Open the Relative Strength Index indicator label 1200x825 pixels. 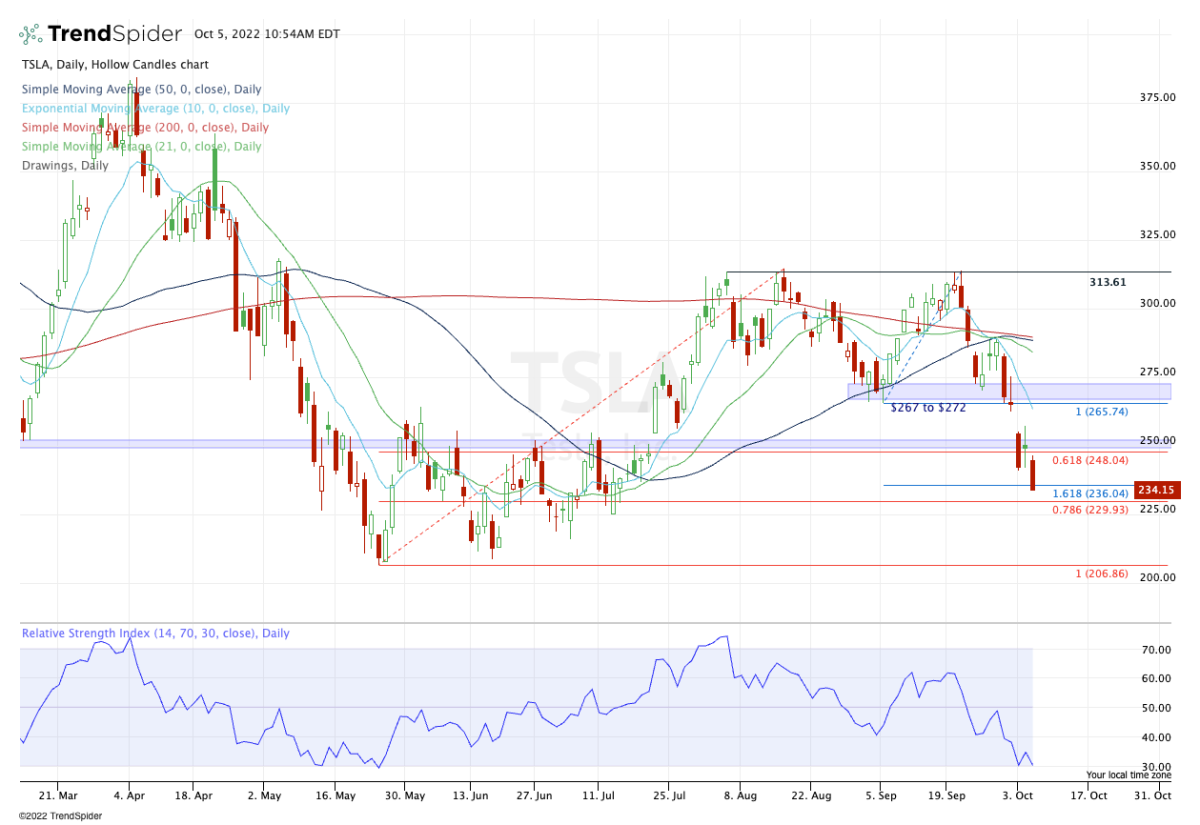point(155,633)
